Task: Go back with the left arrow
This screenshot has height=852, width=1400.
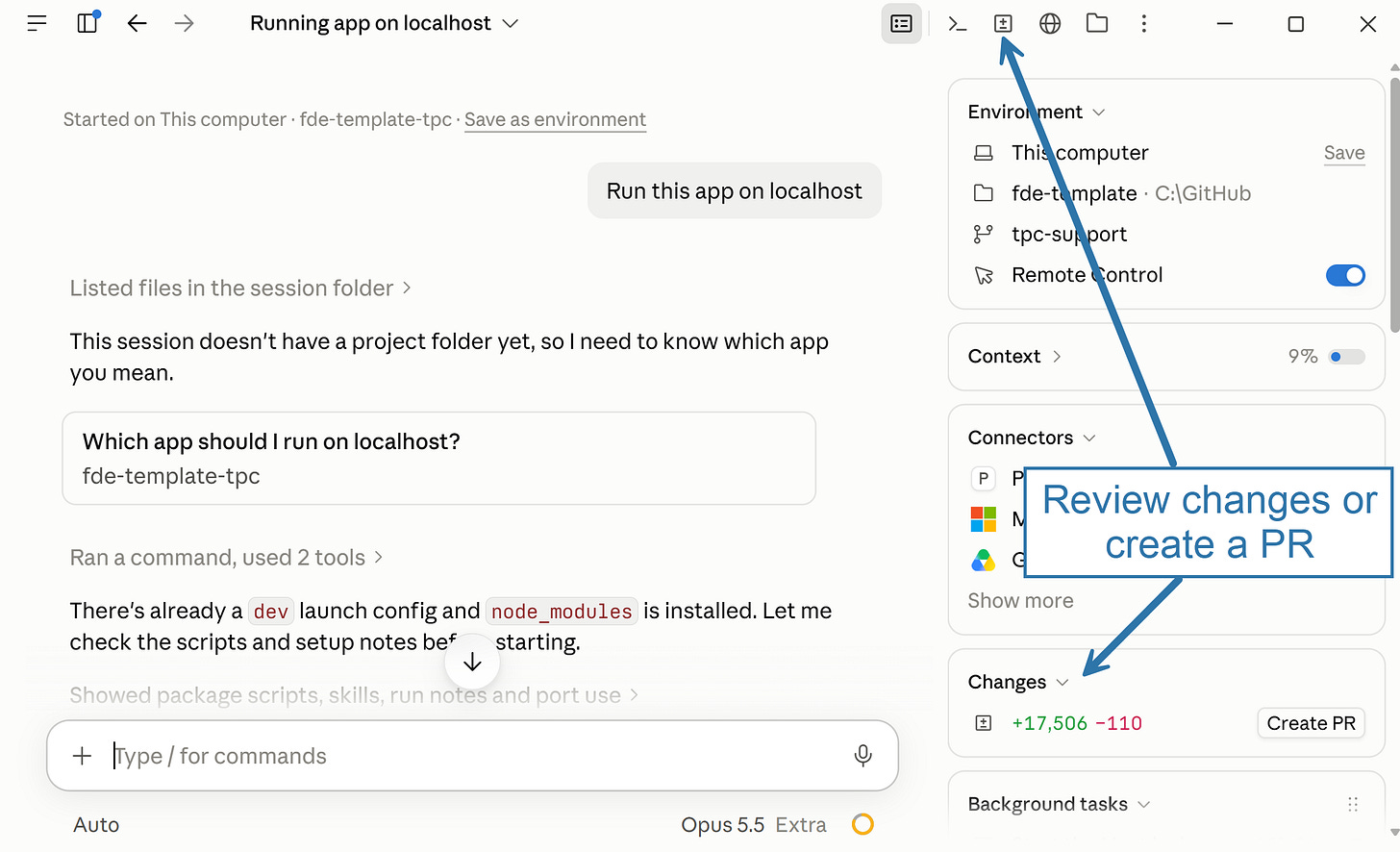Action: (x=137, y=23)
